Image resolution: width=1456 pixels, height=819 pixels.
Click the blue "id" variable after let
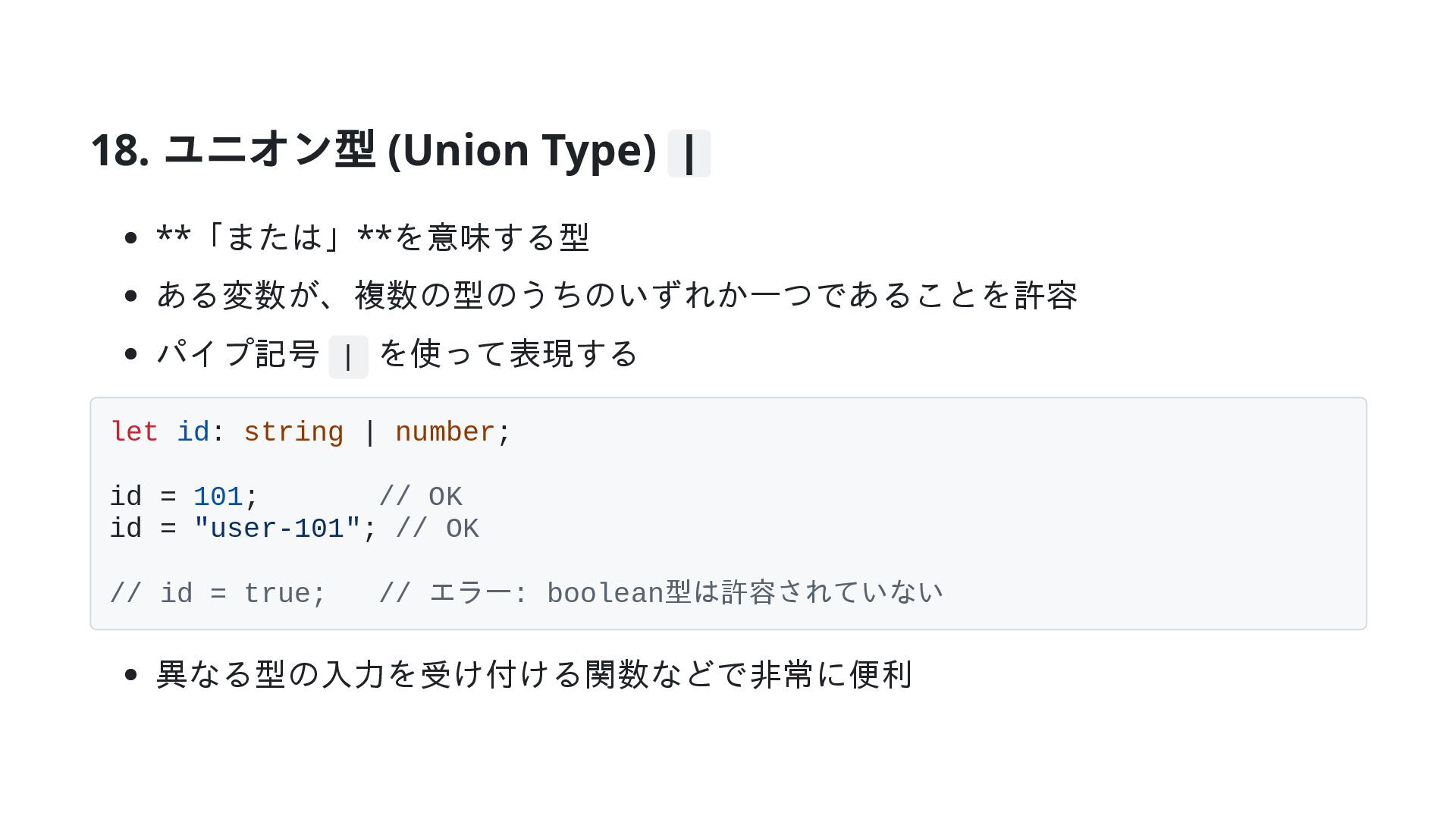pyautogui.click(x=193, y=432)
